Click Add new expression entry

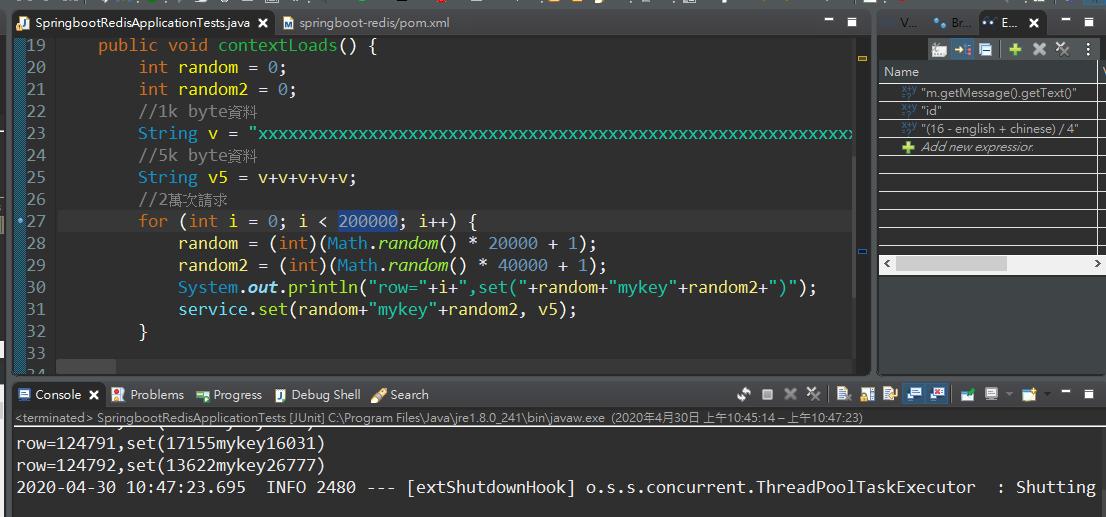click(977, 147)
